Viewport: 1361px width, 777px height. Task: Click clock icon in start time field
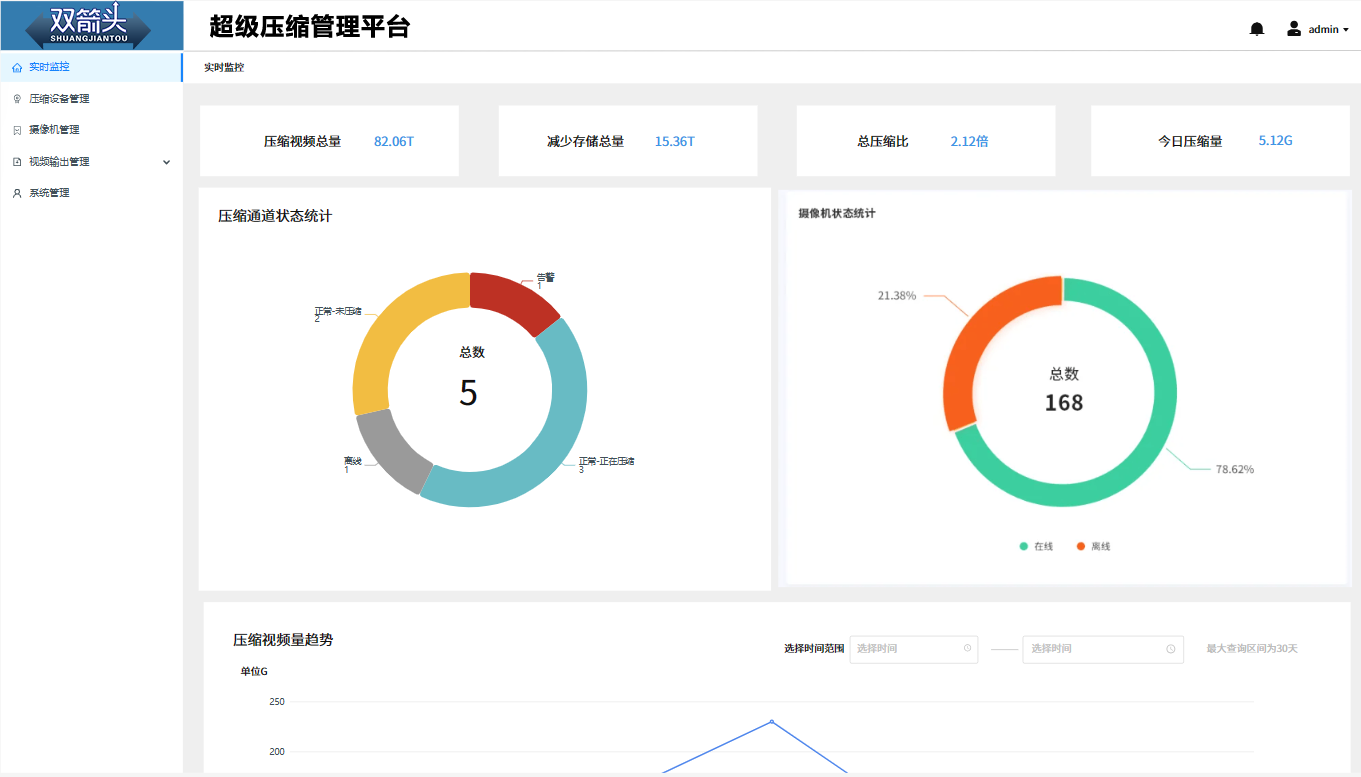tap(967, 648)
